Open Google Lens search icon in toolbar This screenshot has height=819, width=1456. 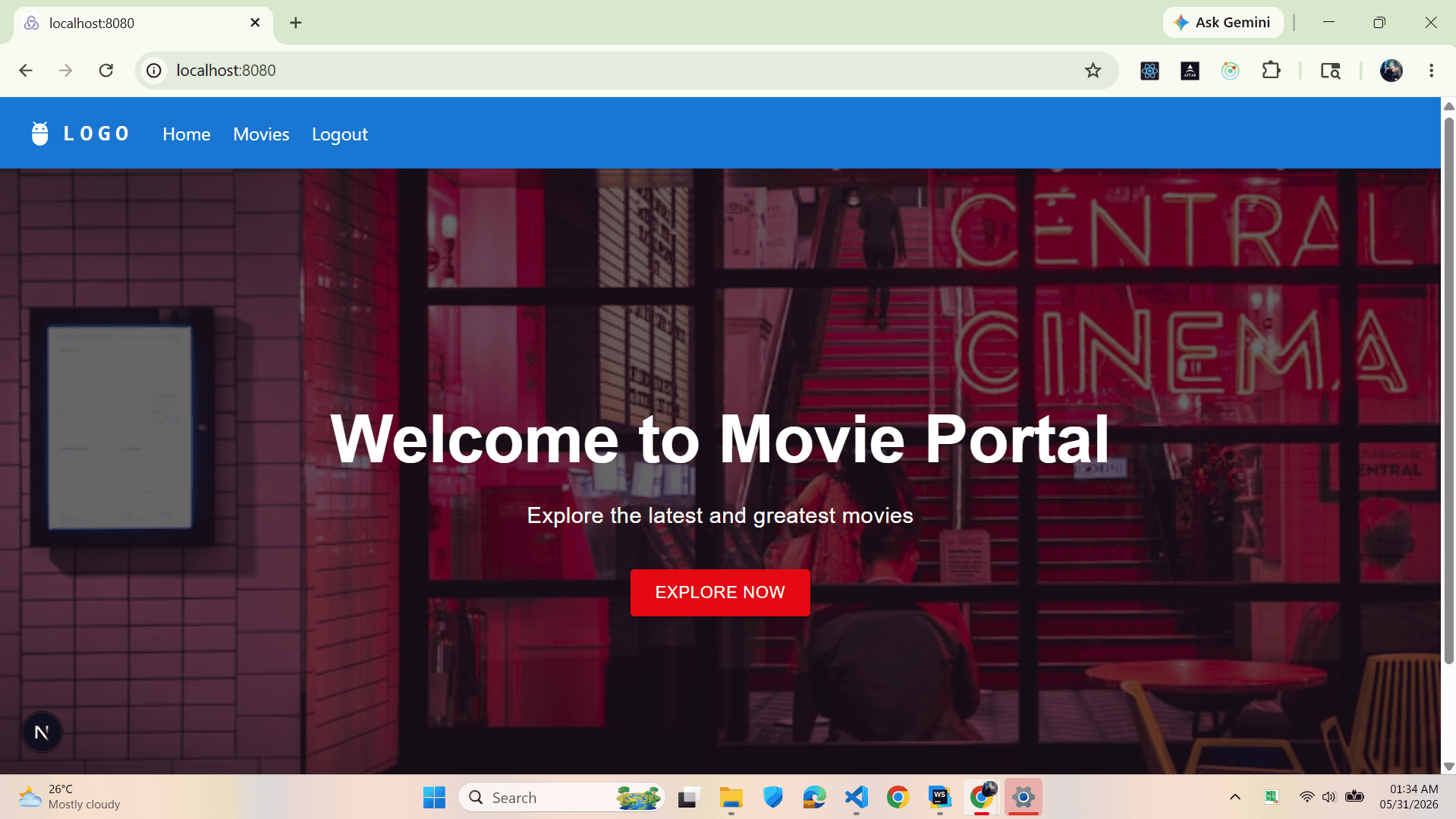point(1330,71)
